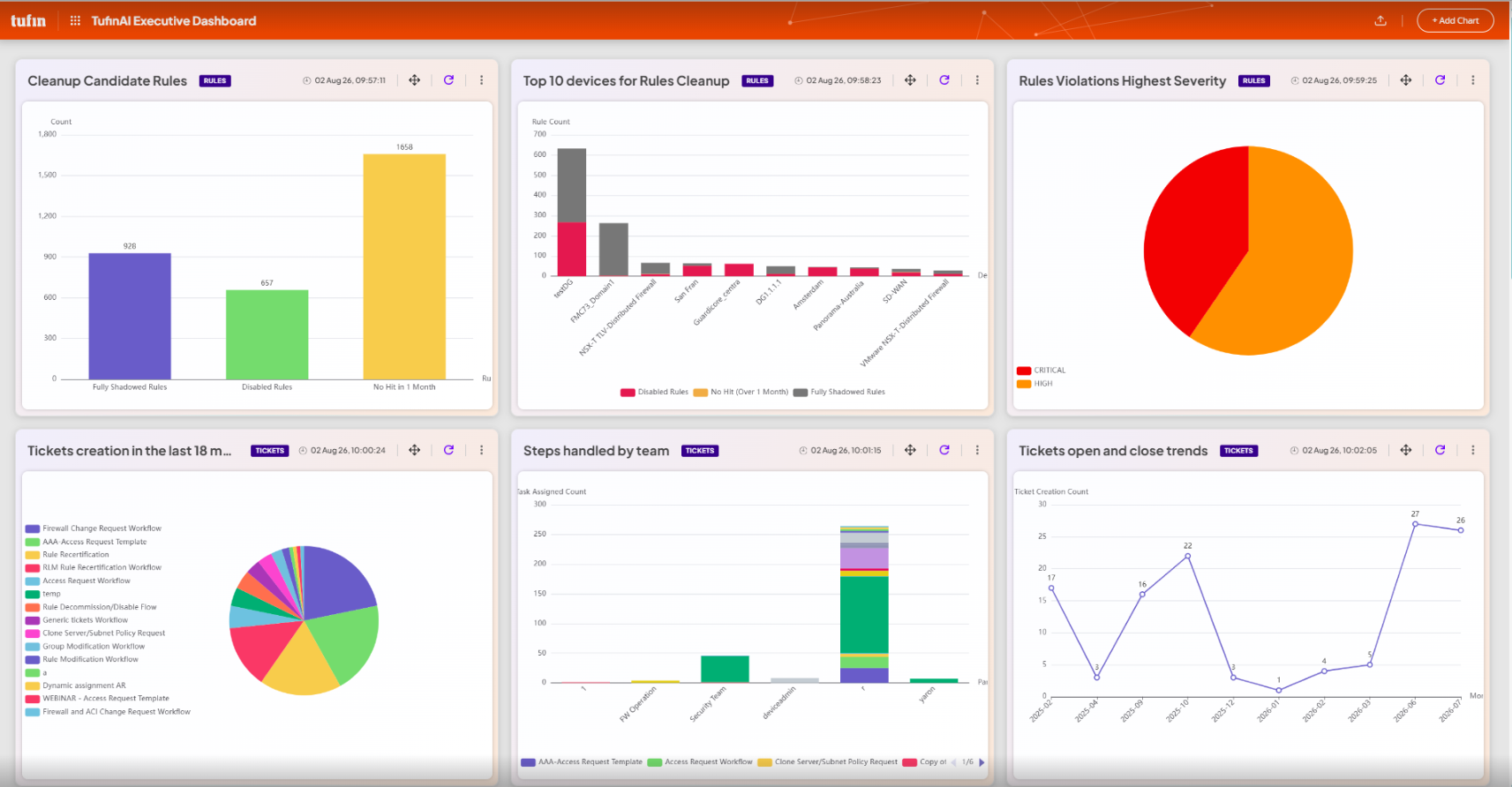Viewport: 1512px width, 787px height.
Task: Click the export/share icon in header
Action: pos(1380,20)
